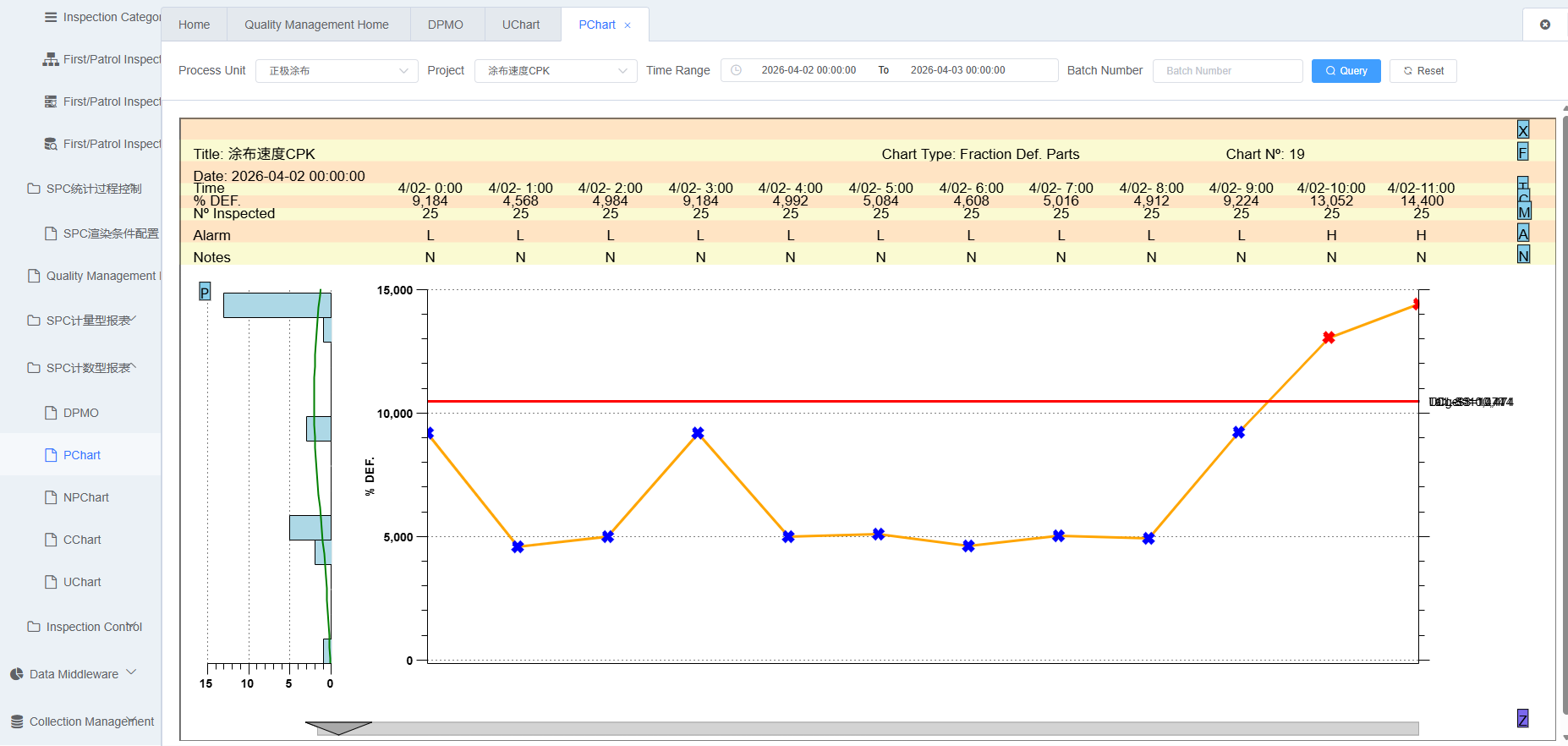Viewport: 1568px width, 746px height.
Task: Click the clock icon in Time Range field
Action: [737, 70]
